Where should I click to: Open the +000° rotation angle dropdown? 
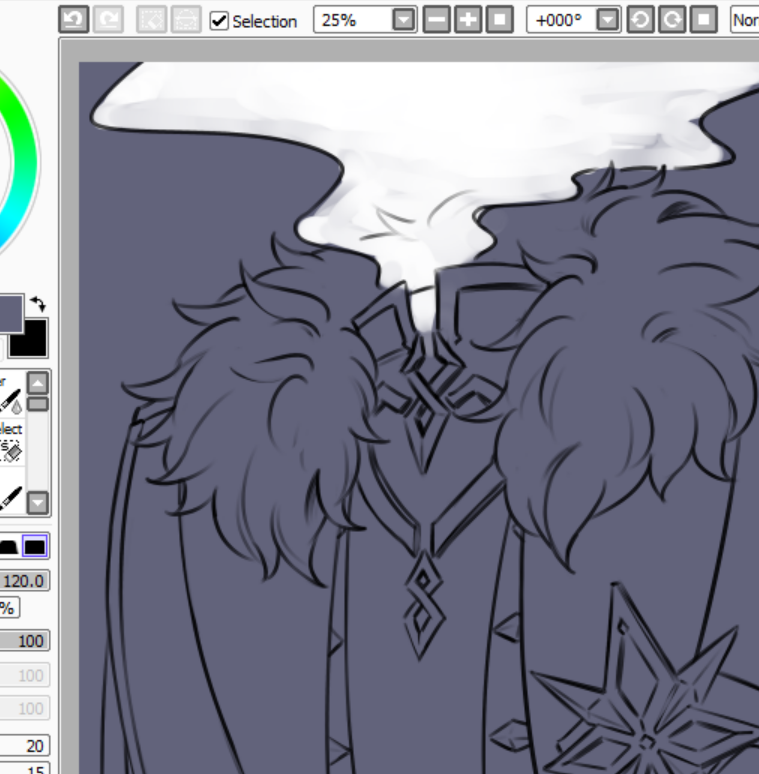[607, 20]
